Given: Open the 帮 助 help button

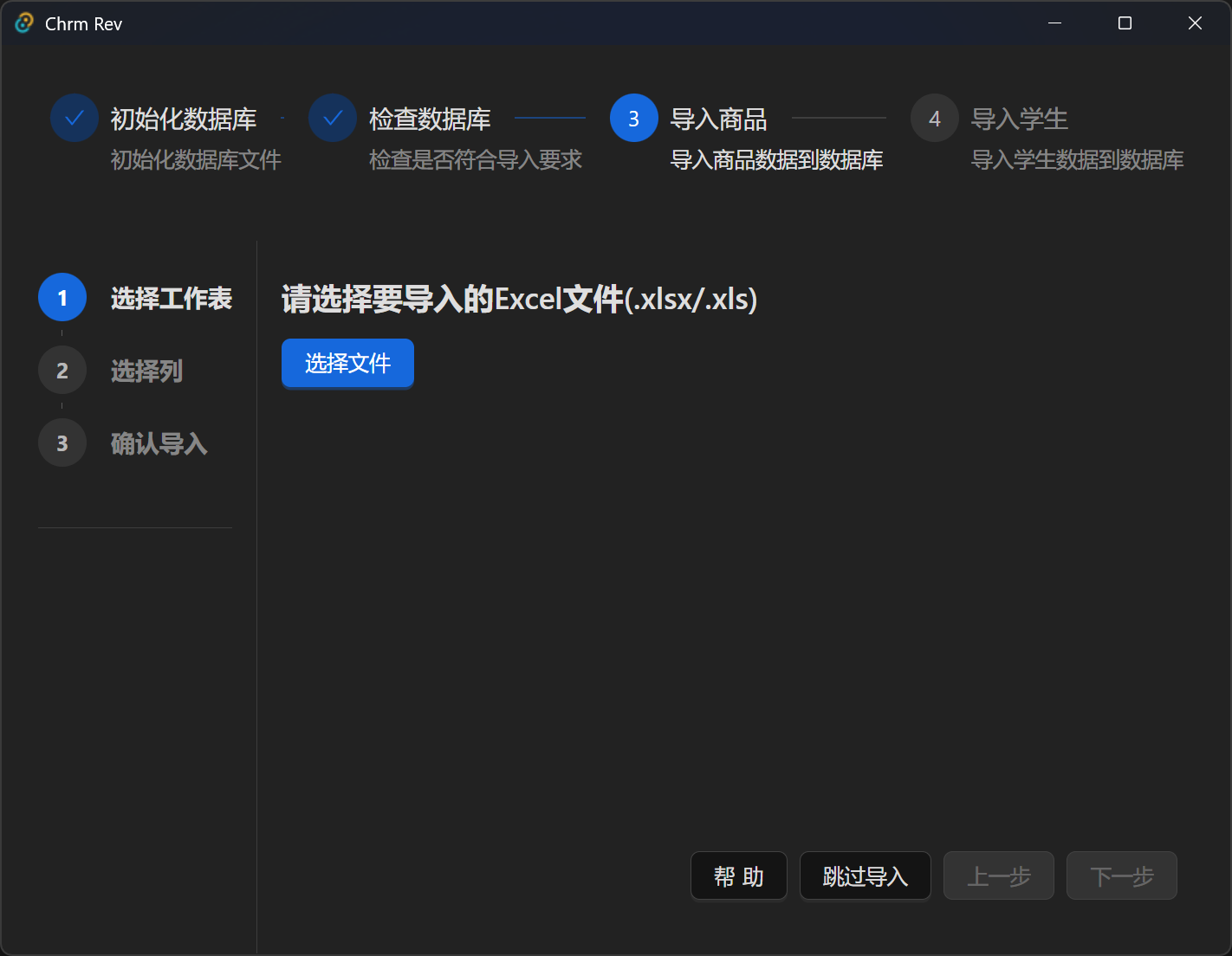Looking at the screenshot, I should pyautogui.click(x=739, y=875).
